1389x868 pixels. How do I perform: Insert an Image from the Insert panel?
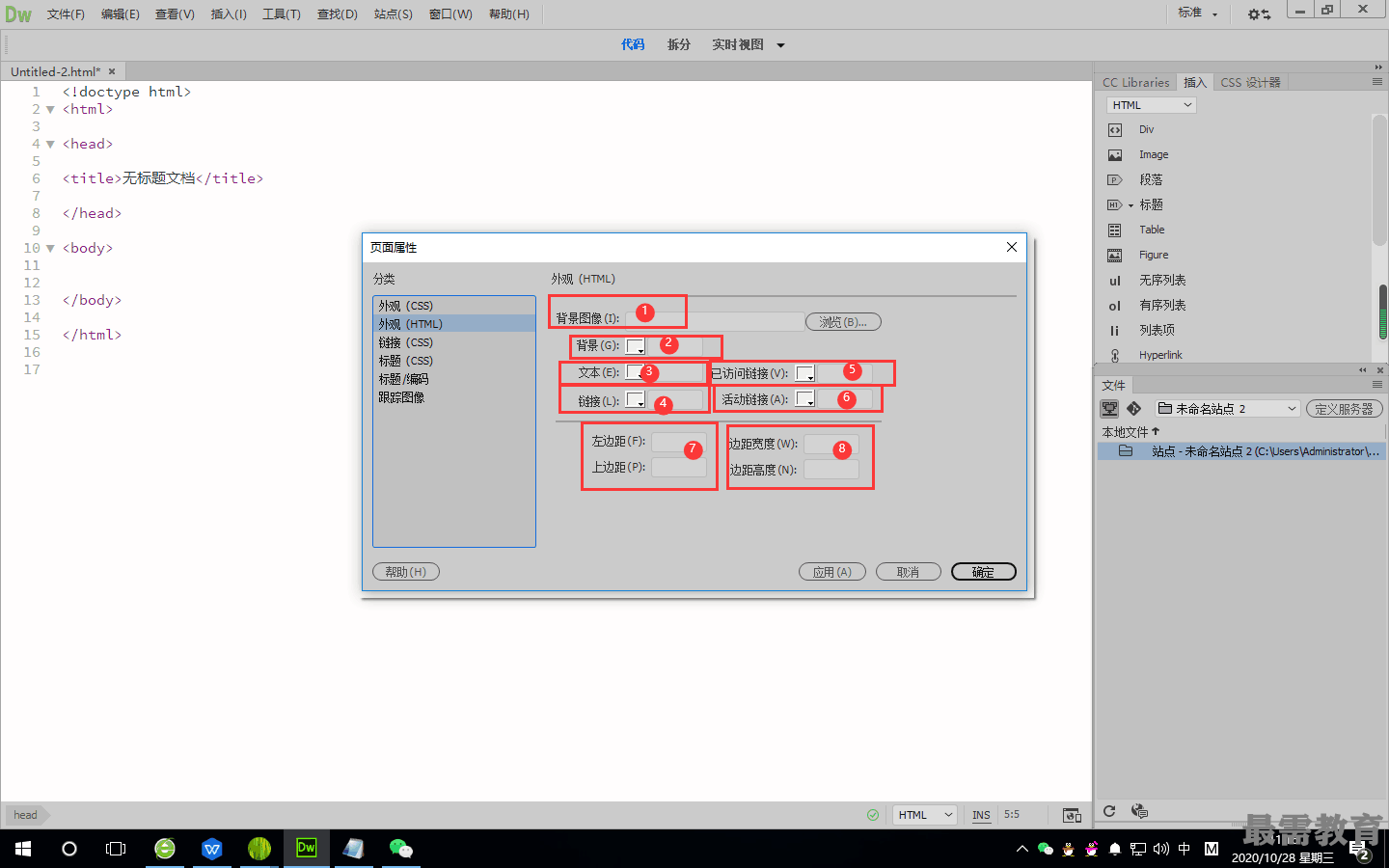[1154, 154]
